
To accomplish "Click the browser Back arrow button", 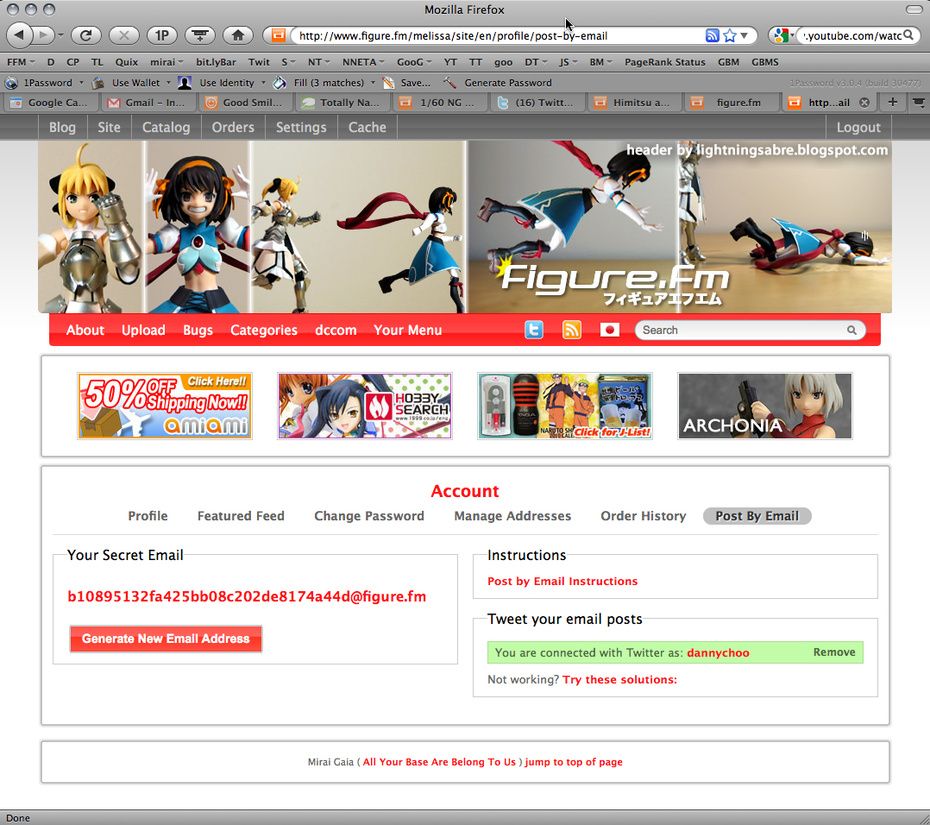I will [x=19, y=36].
